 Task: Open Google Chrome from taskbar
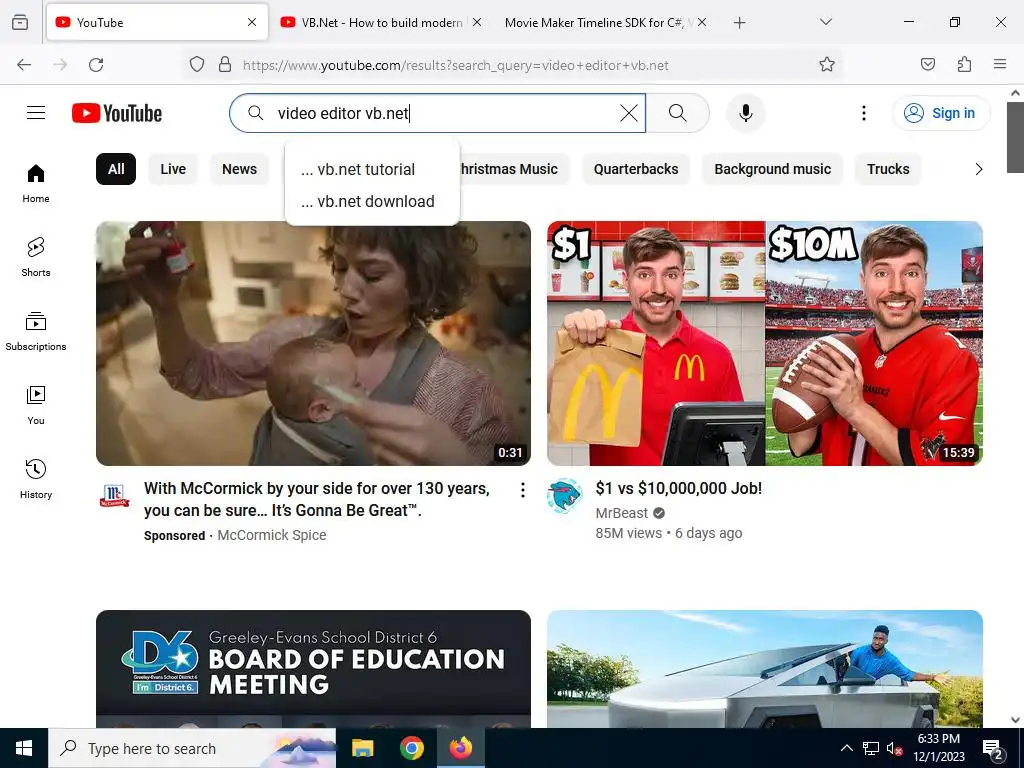click(411, 748)
